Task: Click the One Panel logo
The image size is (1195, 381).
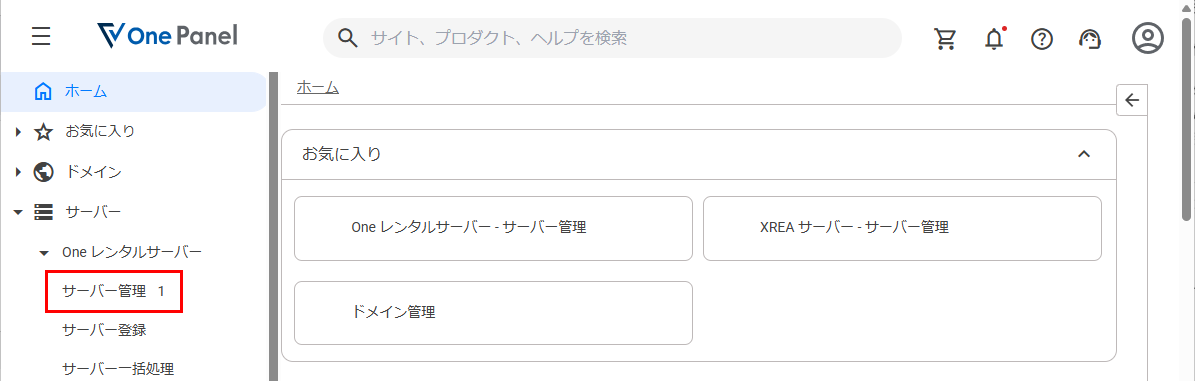Action: coord(168,36)
